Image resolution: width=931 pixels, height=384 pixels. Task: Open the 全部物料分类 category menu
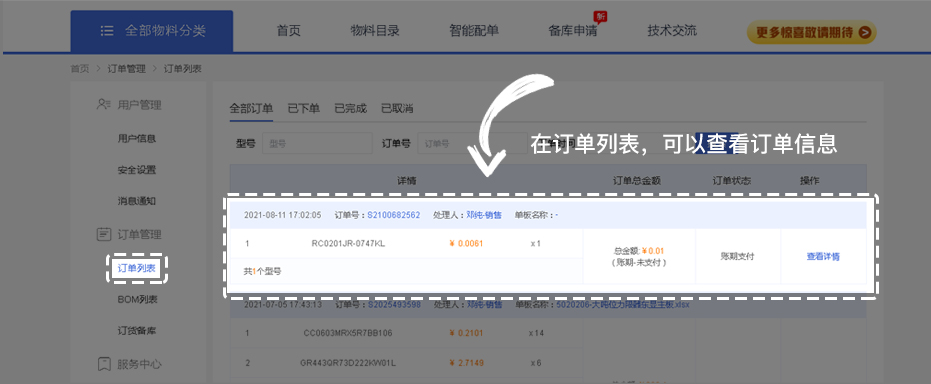pyautogui.click(x=151, y=31)
